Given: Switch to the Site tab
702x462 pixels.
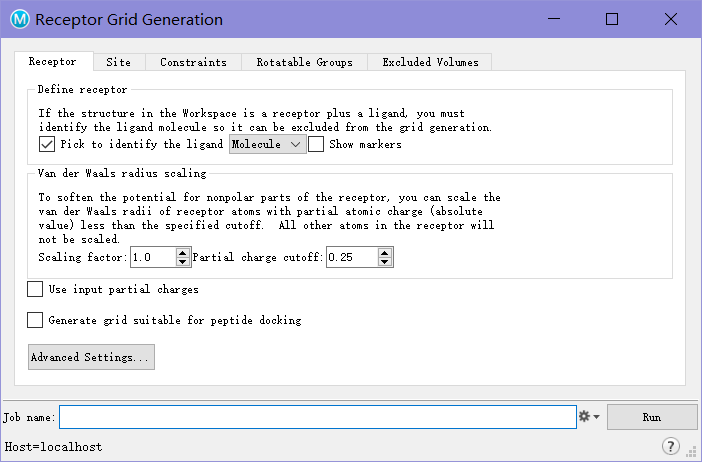Looking at the screenshot, I should tap(119, 62).
